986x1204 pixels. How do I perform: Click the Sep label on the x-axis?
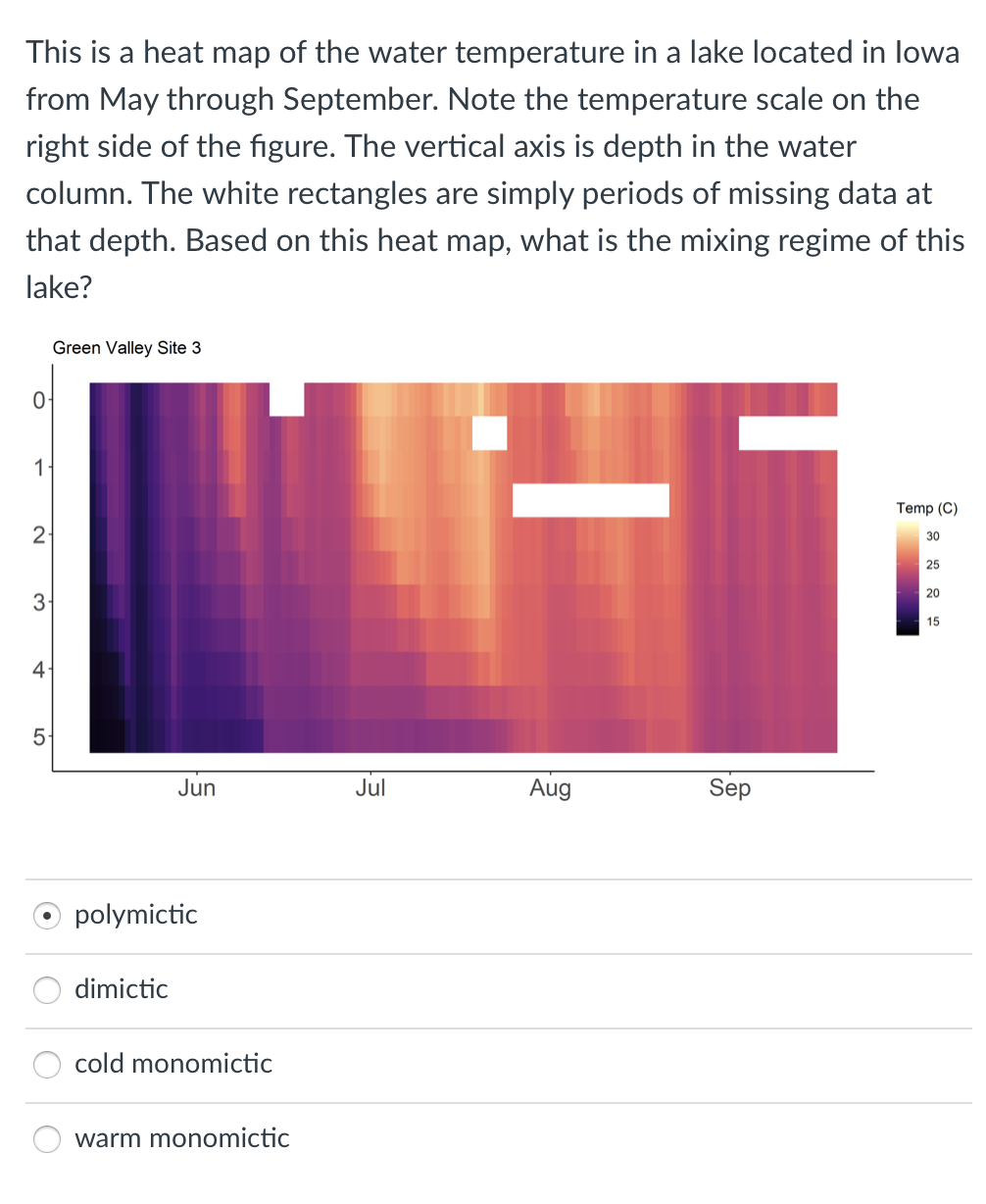click(729, 787)
